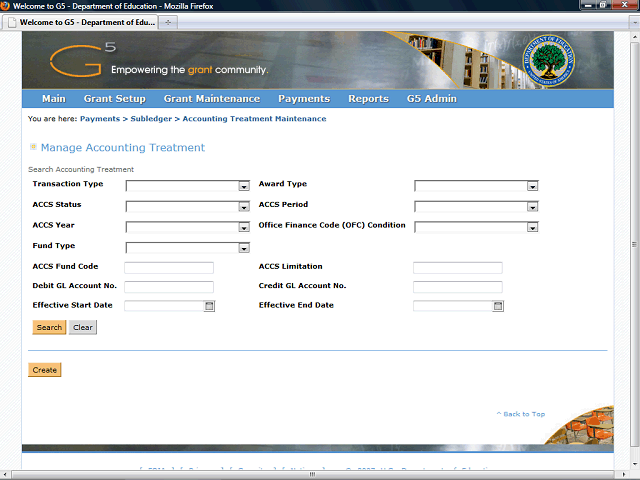The height and width of the screenshot is (480, 640).
Task: Open the Grant Maintenance menu
Action: pos(212,99)
